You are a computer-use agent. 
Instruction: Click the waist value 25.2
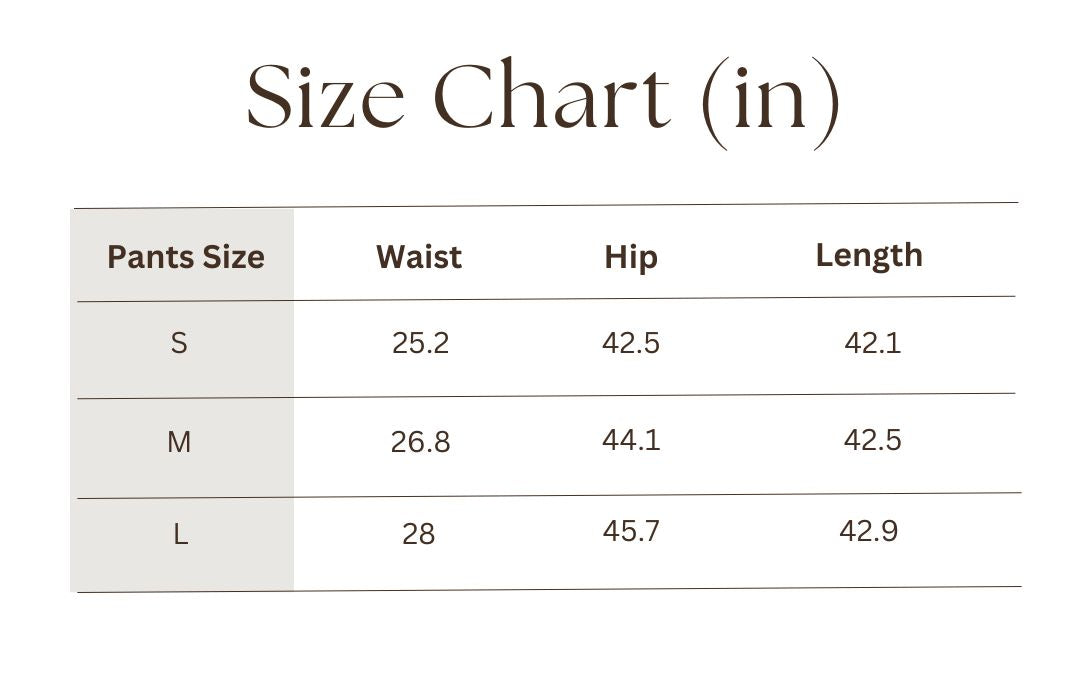click(x=420, y=342)
